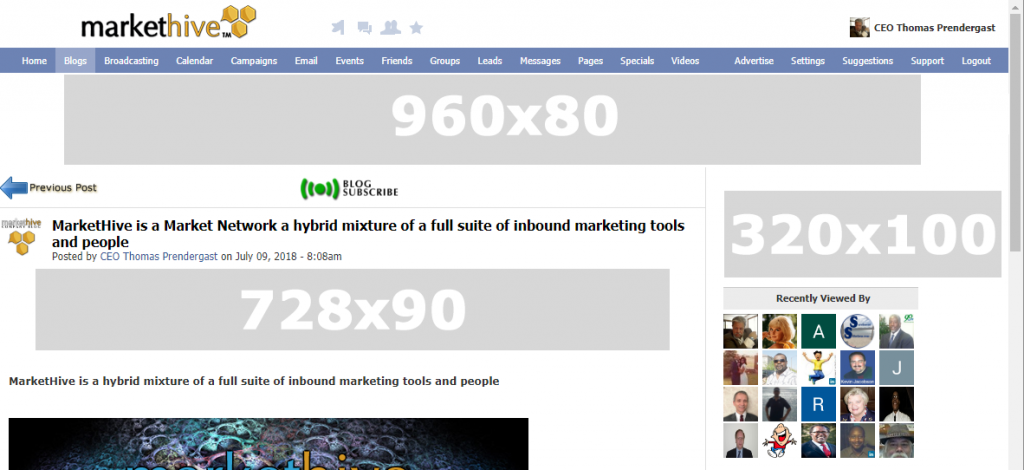
Task: Open the blonde woman avatar in Recently Viewed
Action: (779, 332)
